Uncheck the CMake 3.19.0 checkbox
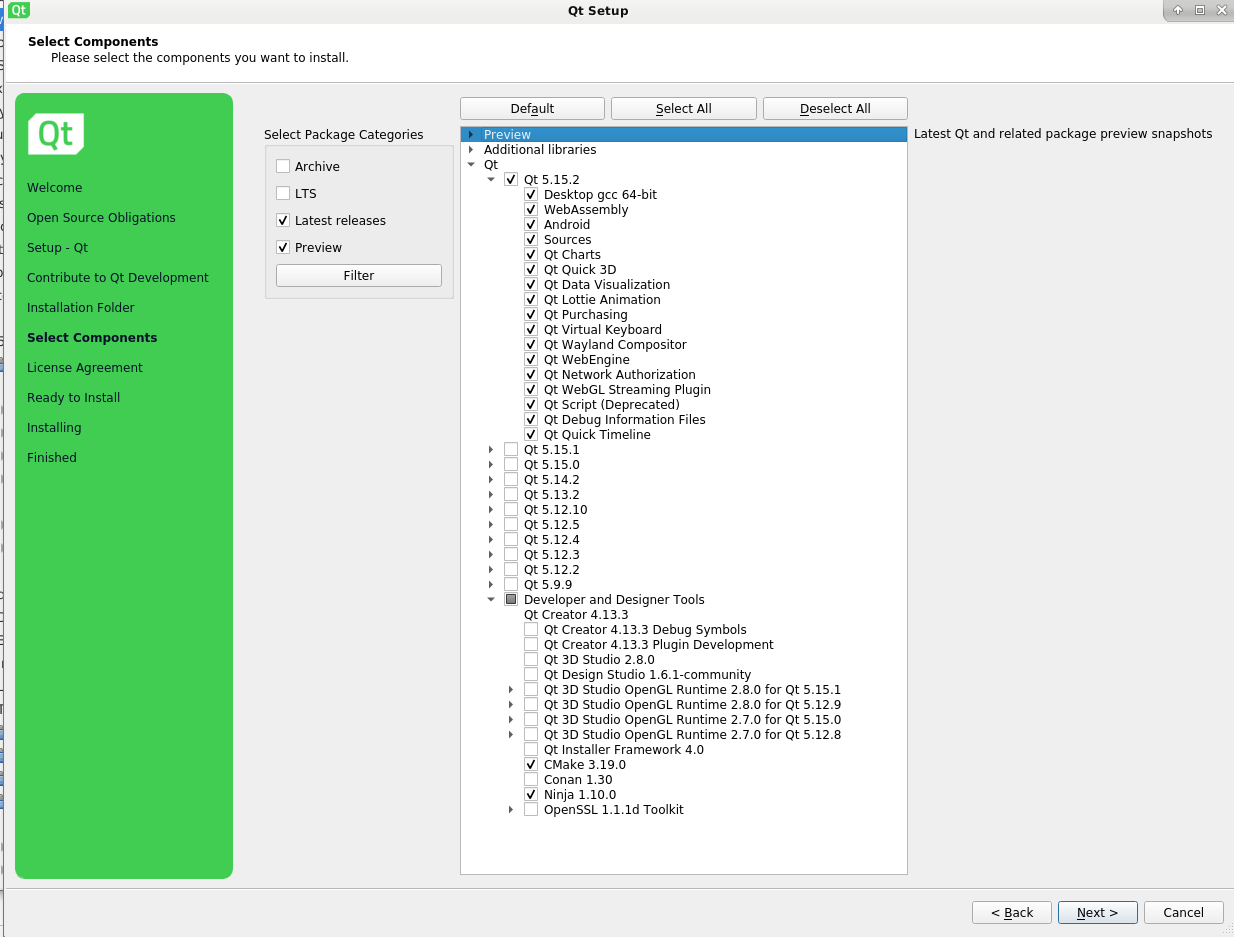 click(x=531, y=765)
